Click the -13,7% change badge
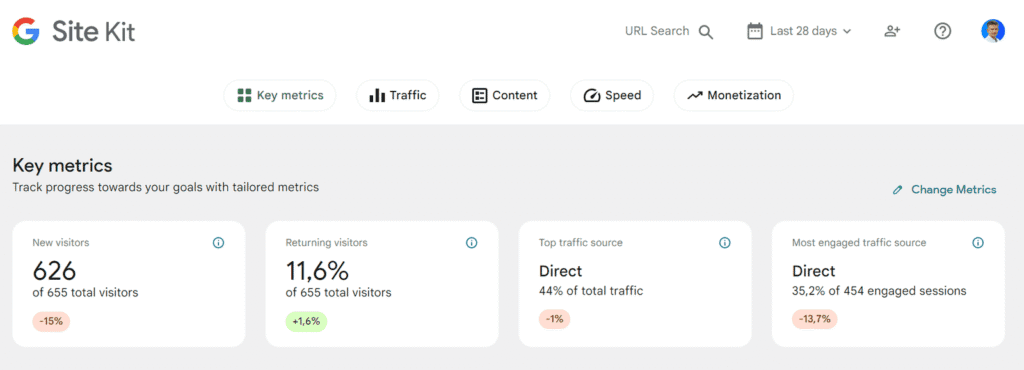This screenshot has height=370, width=1024. pos(815,319)
